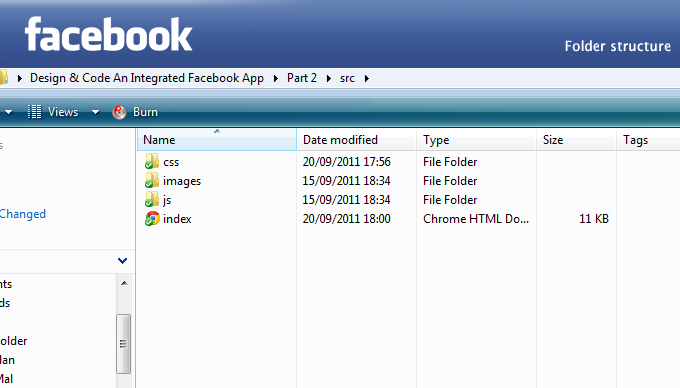Viewport: 680px width, 388px height.
Task: Click the Views toolbar label
Action: click(x=63, y=112)
